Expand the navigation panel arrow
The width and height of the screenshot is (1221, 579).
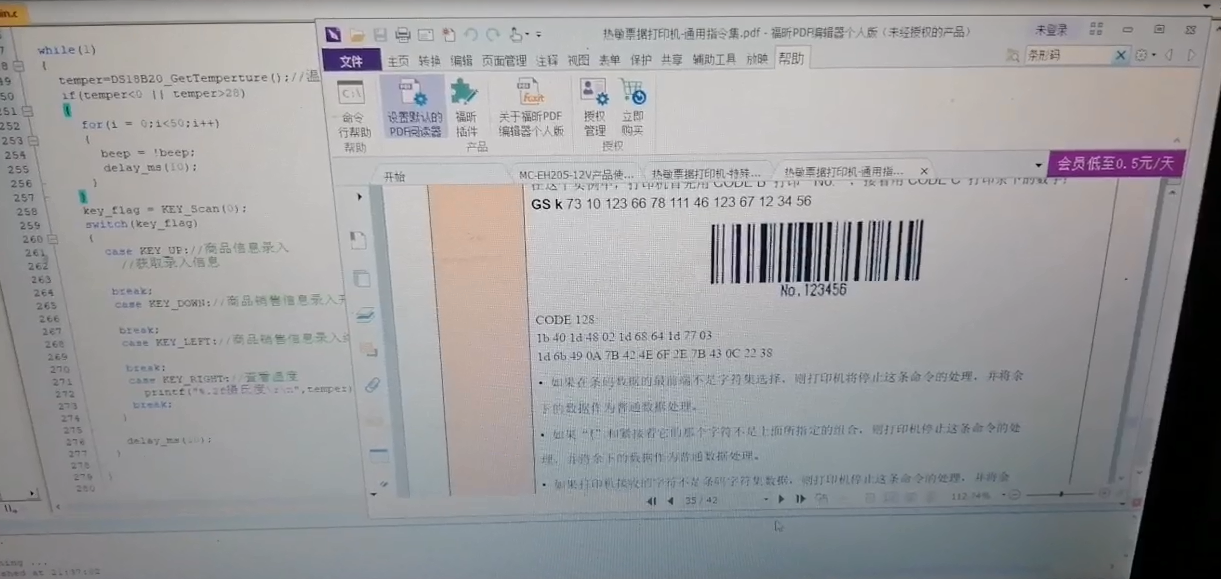(360, 197)
